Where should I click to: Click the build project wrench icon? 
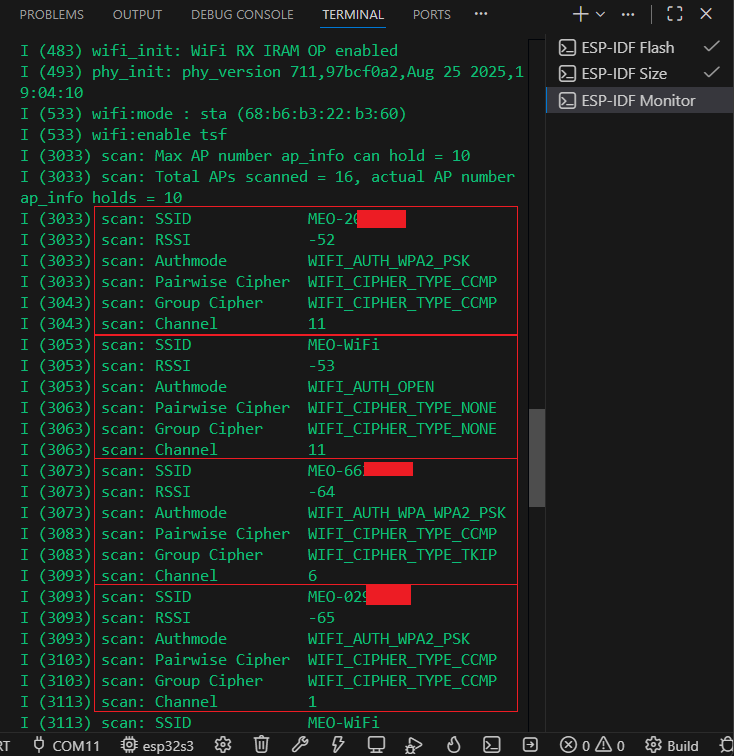coord(299,745)
